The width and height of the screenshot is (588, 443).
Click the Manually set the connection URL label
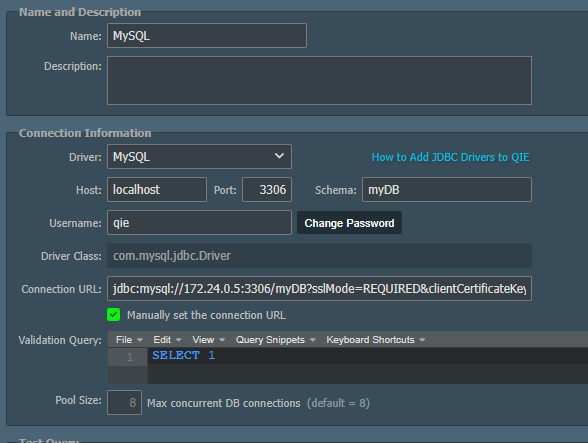click(x=206, y=315)
